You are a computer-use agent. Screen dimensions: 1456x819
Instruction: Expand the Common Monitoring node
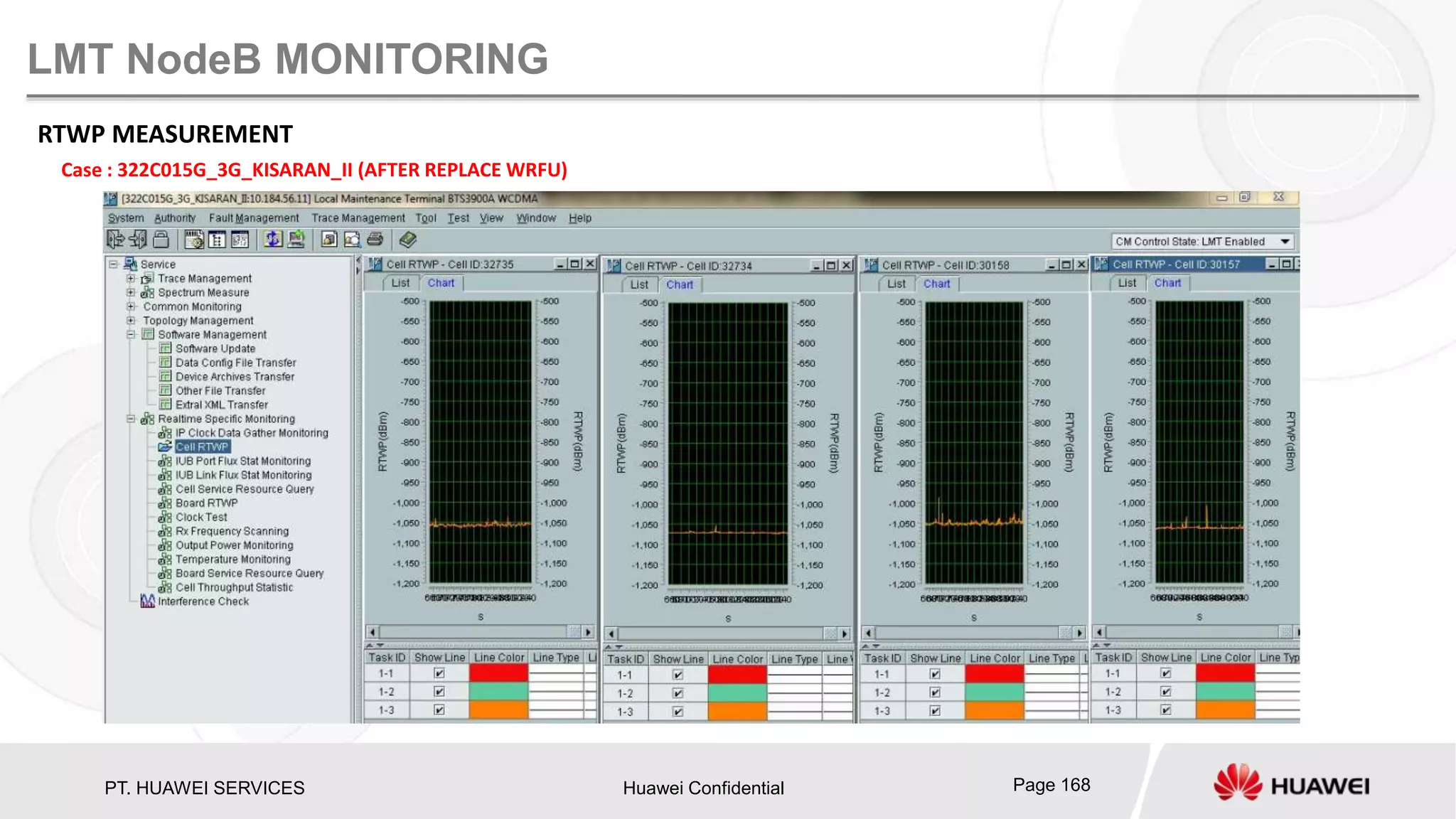click(131, 306)
